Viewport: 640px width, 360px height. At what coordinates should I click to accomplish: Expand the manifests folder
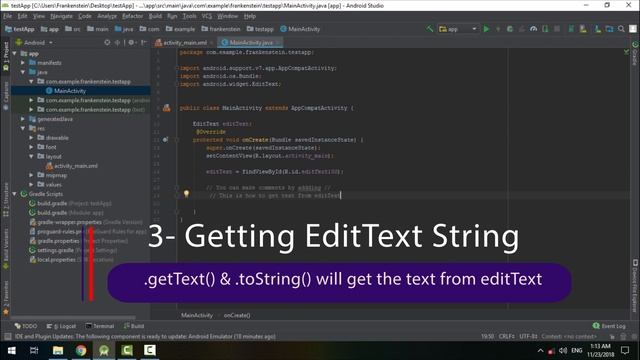[23, 63]
